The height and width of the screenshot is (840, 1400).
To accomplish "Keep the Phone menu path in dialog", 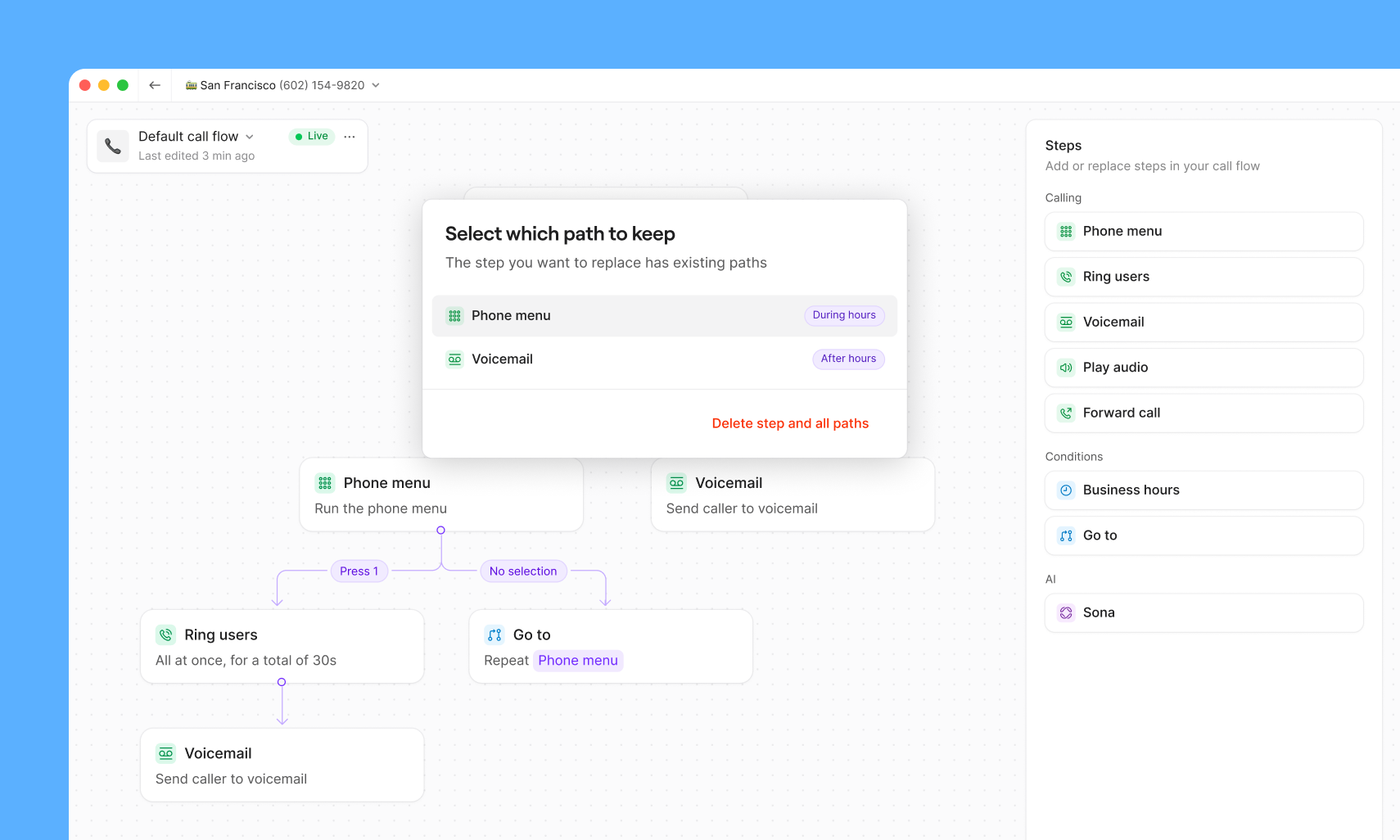I will pos(664,315).
